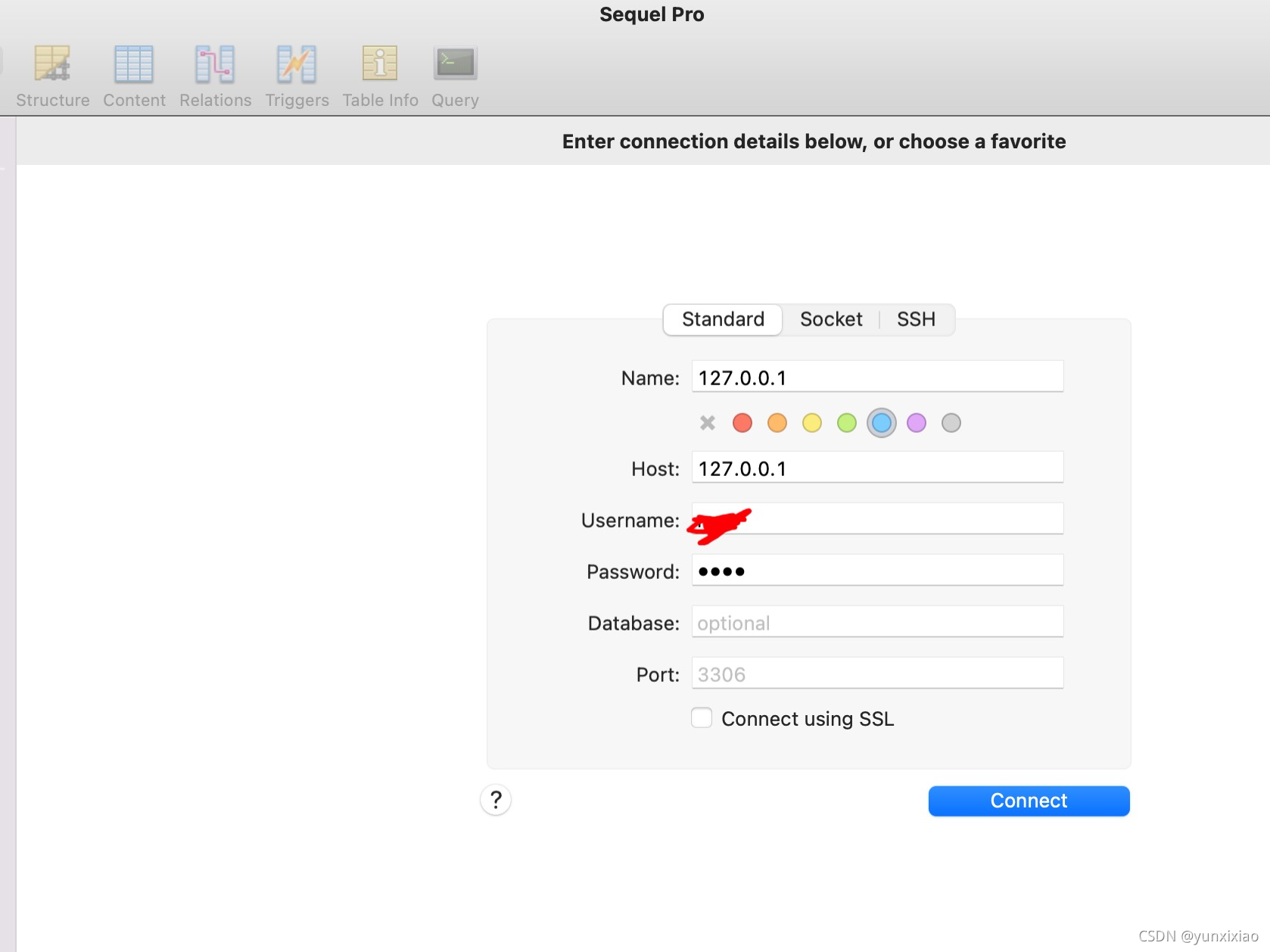1270x952 pixels.
Task: Enable the Connect using SSL checkbox
Action: click(701, 717)
